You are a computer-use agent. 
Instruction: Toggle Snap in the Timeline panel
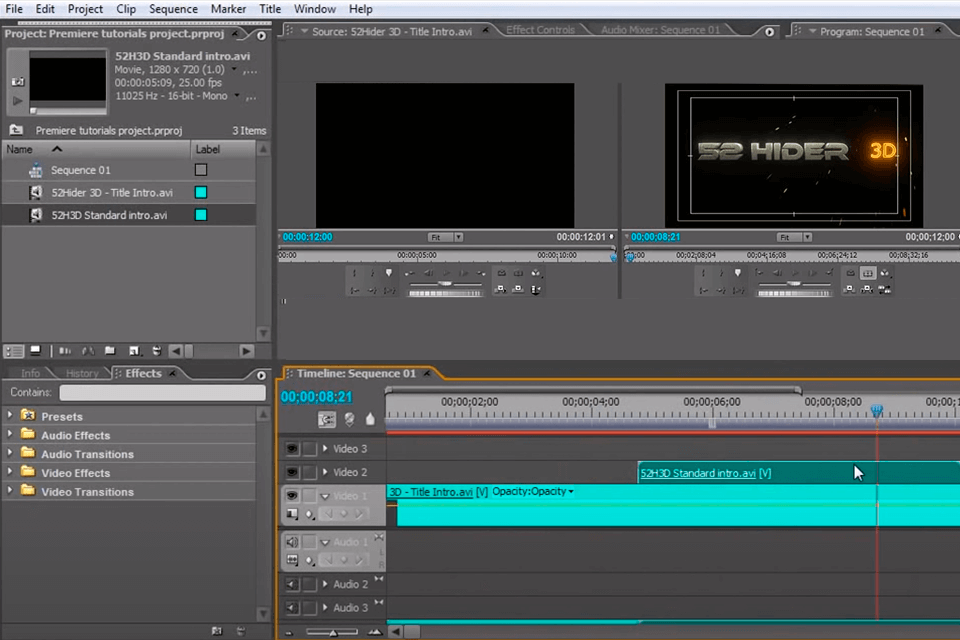point(327,418)
